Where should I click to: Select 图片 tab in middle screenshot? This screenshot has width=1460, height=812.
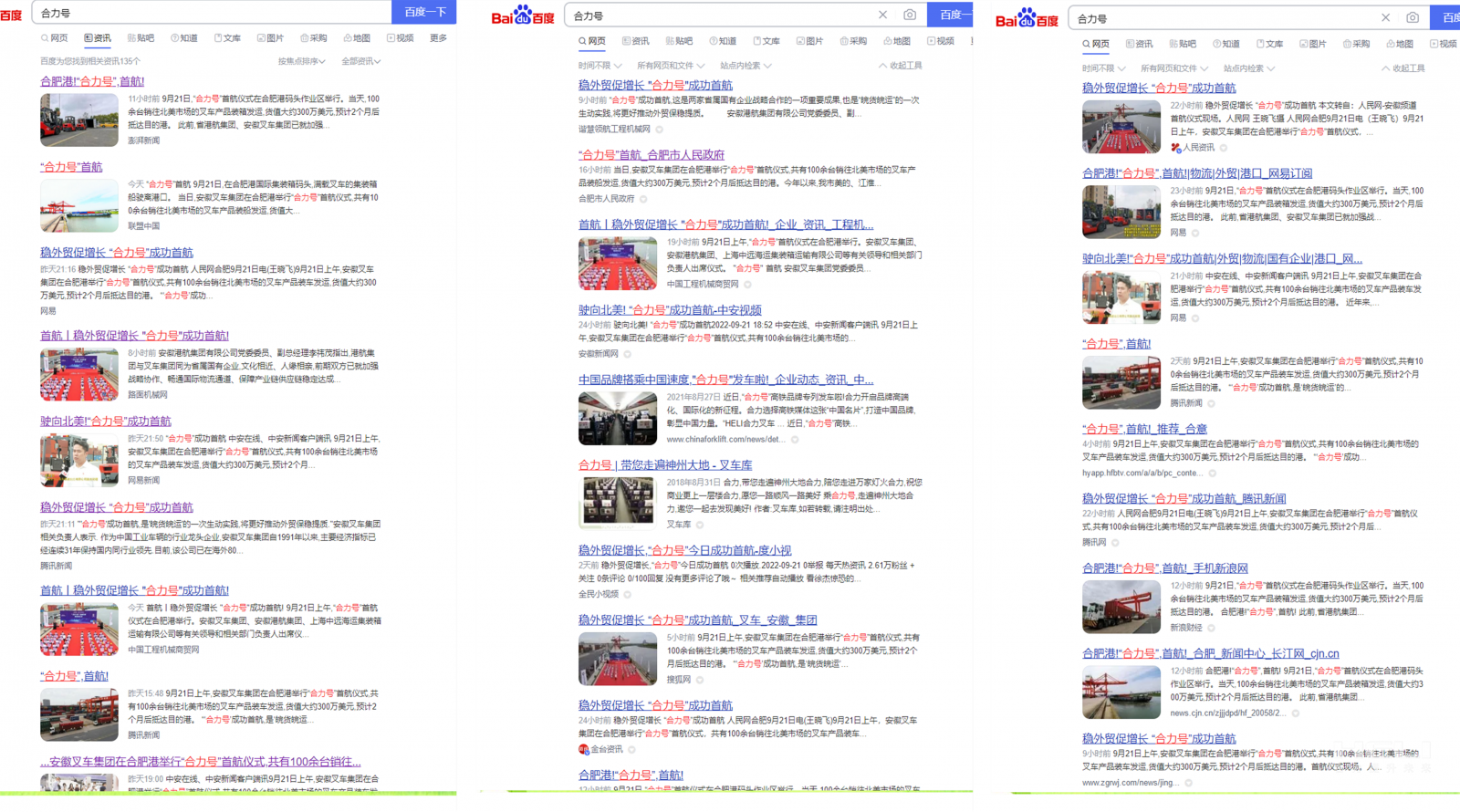pyautogui.click(x=809, y=41)
